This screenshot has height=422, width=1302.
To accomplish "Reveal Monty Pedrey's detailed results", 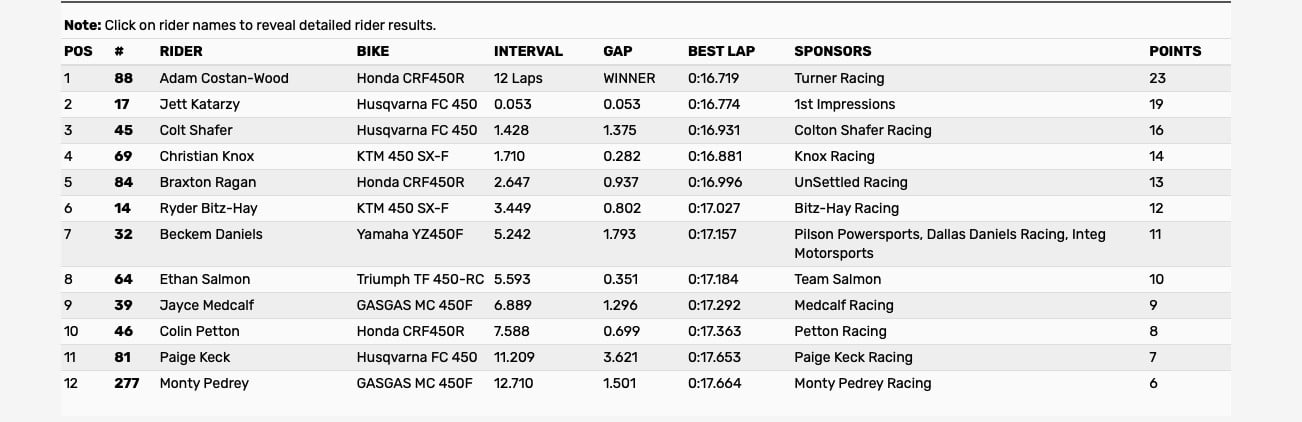I will [x=204, y=383].
